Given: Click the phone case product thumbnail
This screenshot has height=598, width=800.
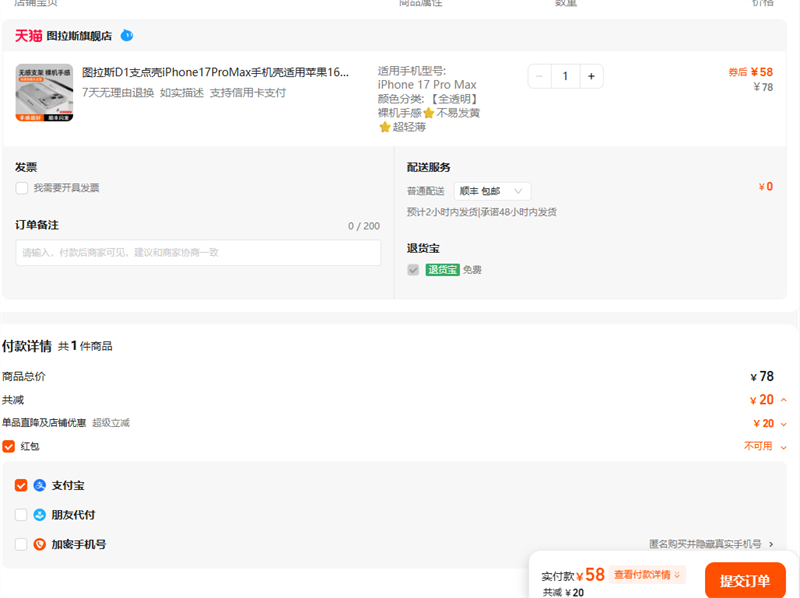Looking at the screenshot, I should (44, 93).
